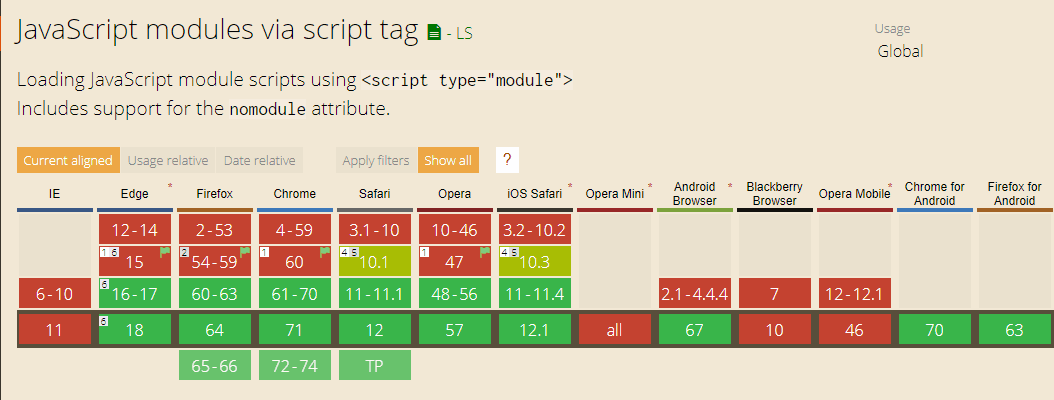Image resolution: width=1054 pixels, height=400 pixels.
Task: Click the LS living standard link
Action: 463,34
